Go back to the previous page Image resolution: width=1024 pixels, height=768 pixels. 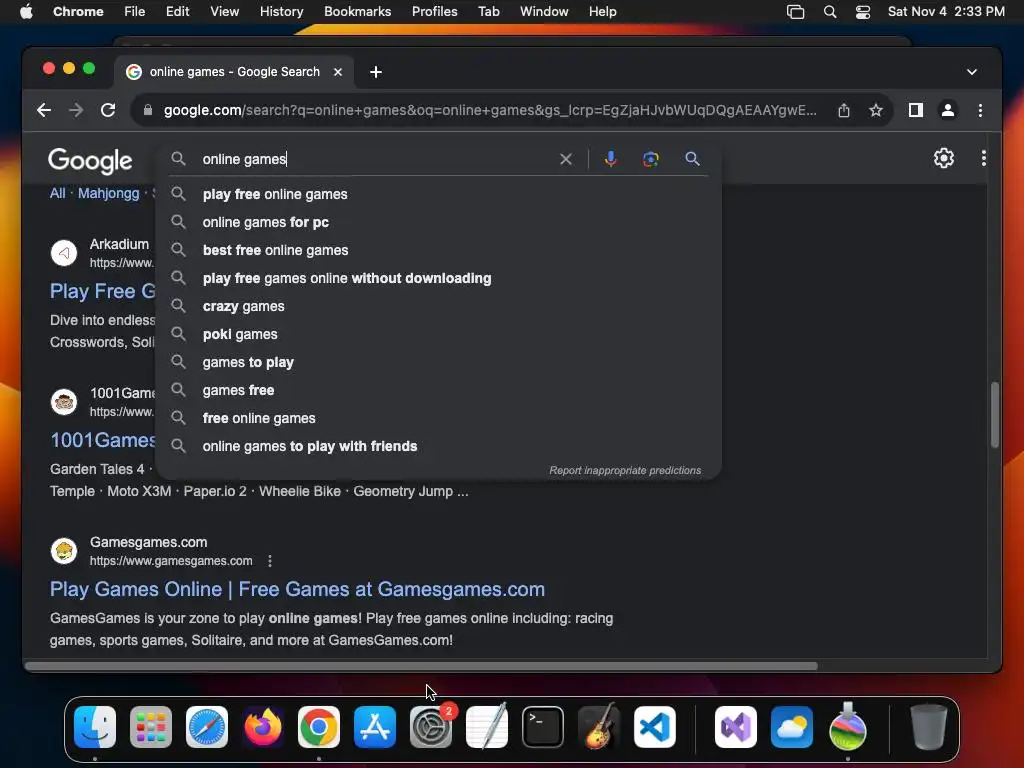click(44, 110)
